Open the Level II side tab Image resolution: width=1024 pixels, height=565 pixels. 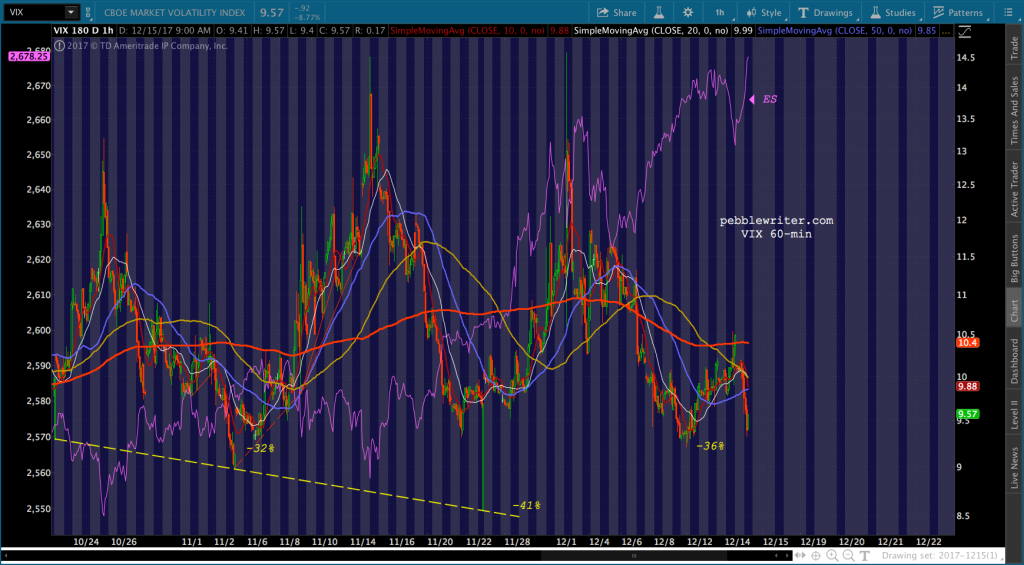pyautogui.click(x=1014, y=415)
